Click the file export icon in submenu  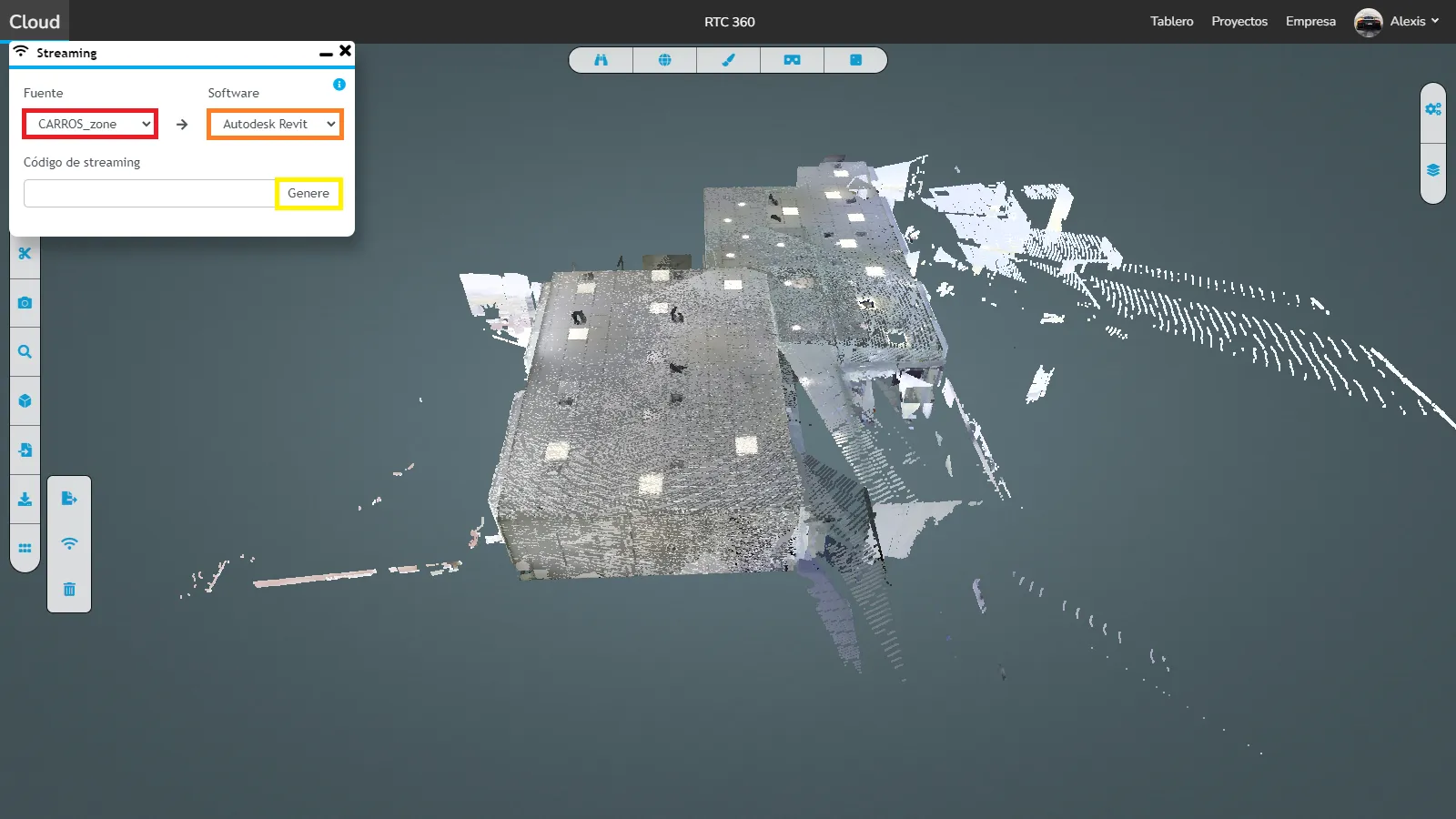[x=69, y=499]
